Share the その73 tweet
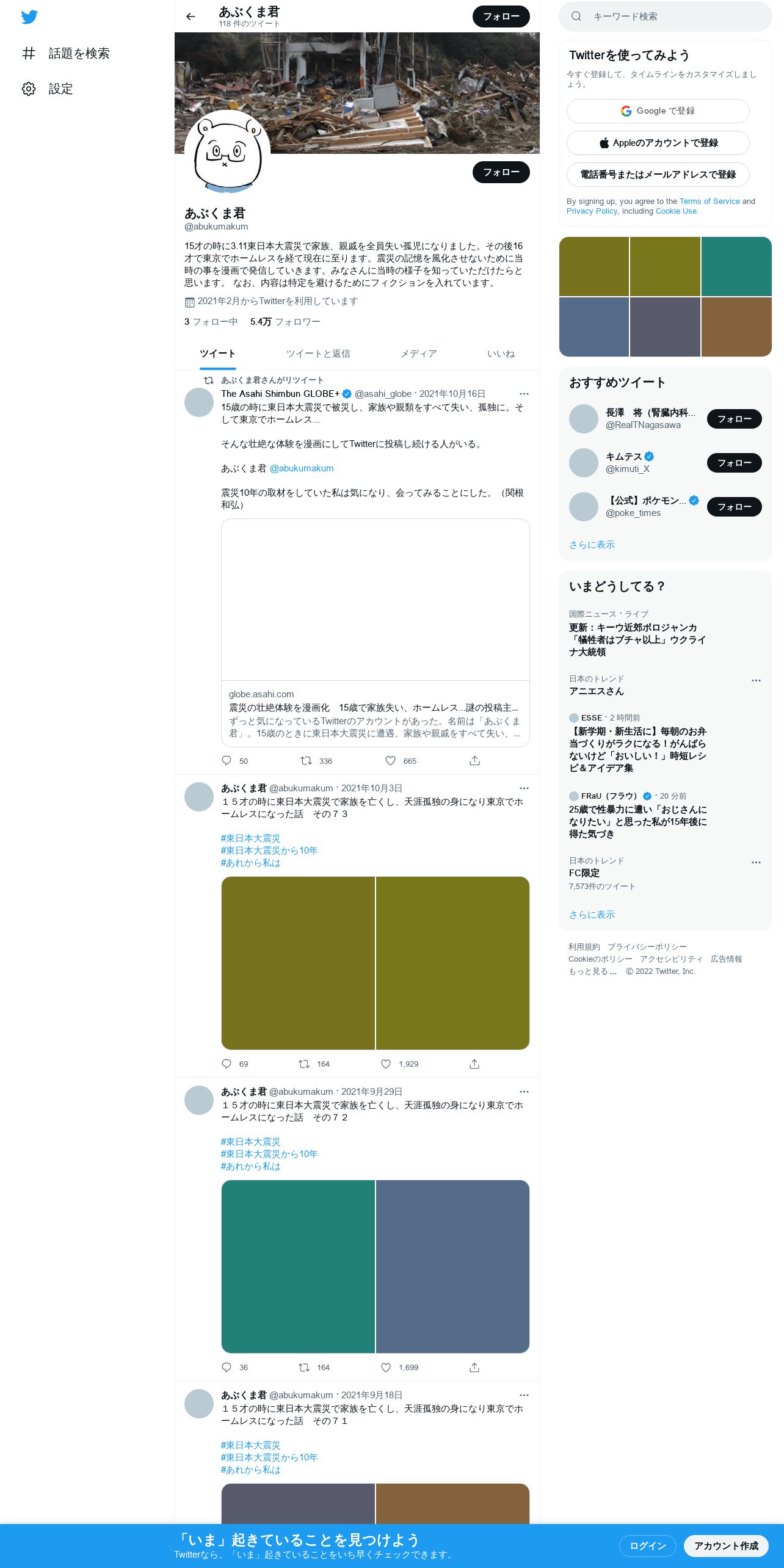This screenshot has width=784, height=1568. point(474,1064)
